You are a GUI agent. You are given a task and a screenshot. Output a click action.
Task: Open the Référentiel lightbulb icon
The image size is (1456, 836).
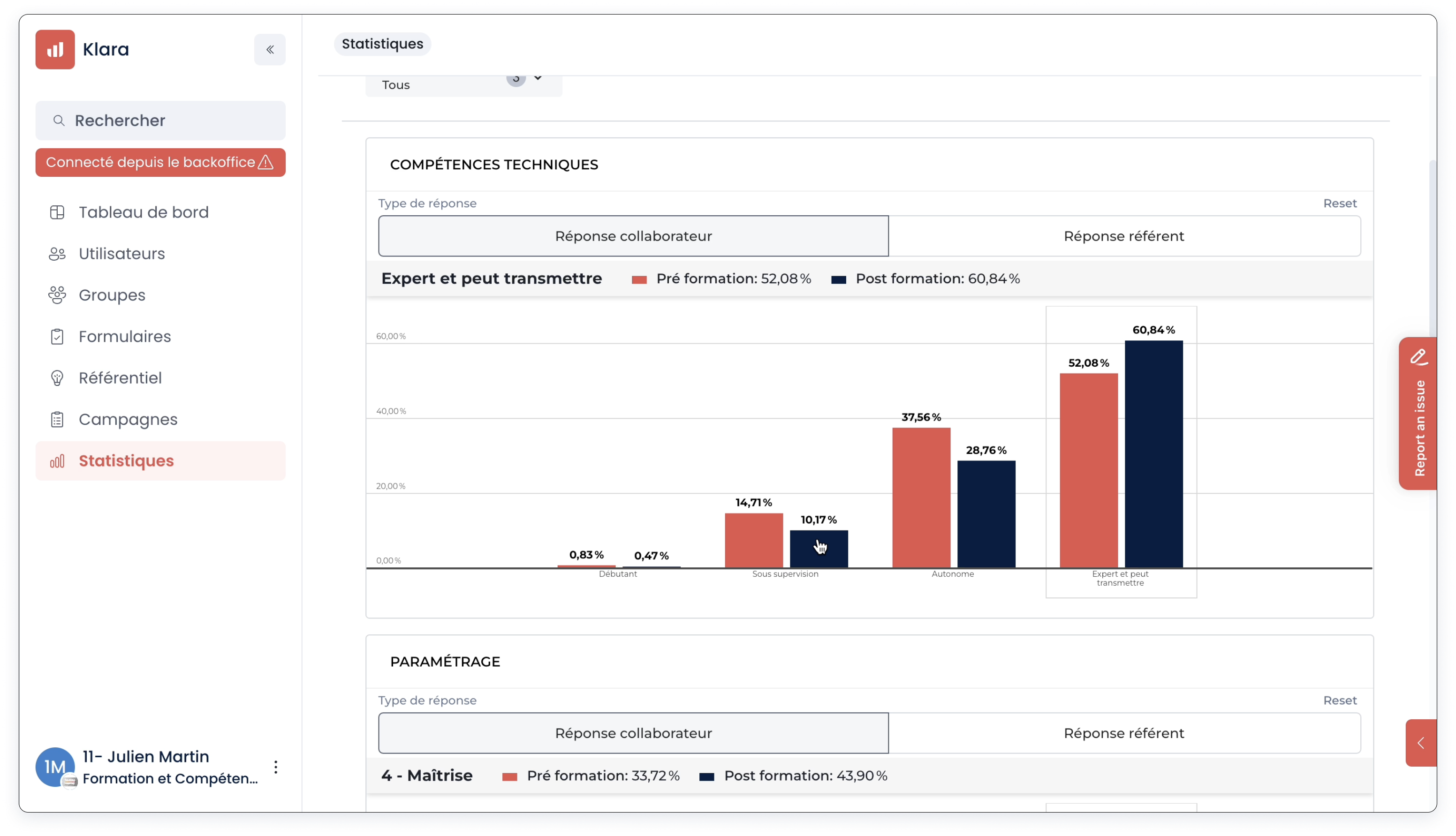(x=57, y=378)
